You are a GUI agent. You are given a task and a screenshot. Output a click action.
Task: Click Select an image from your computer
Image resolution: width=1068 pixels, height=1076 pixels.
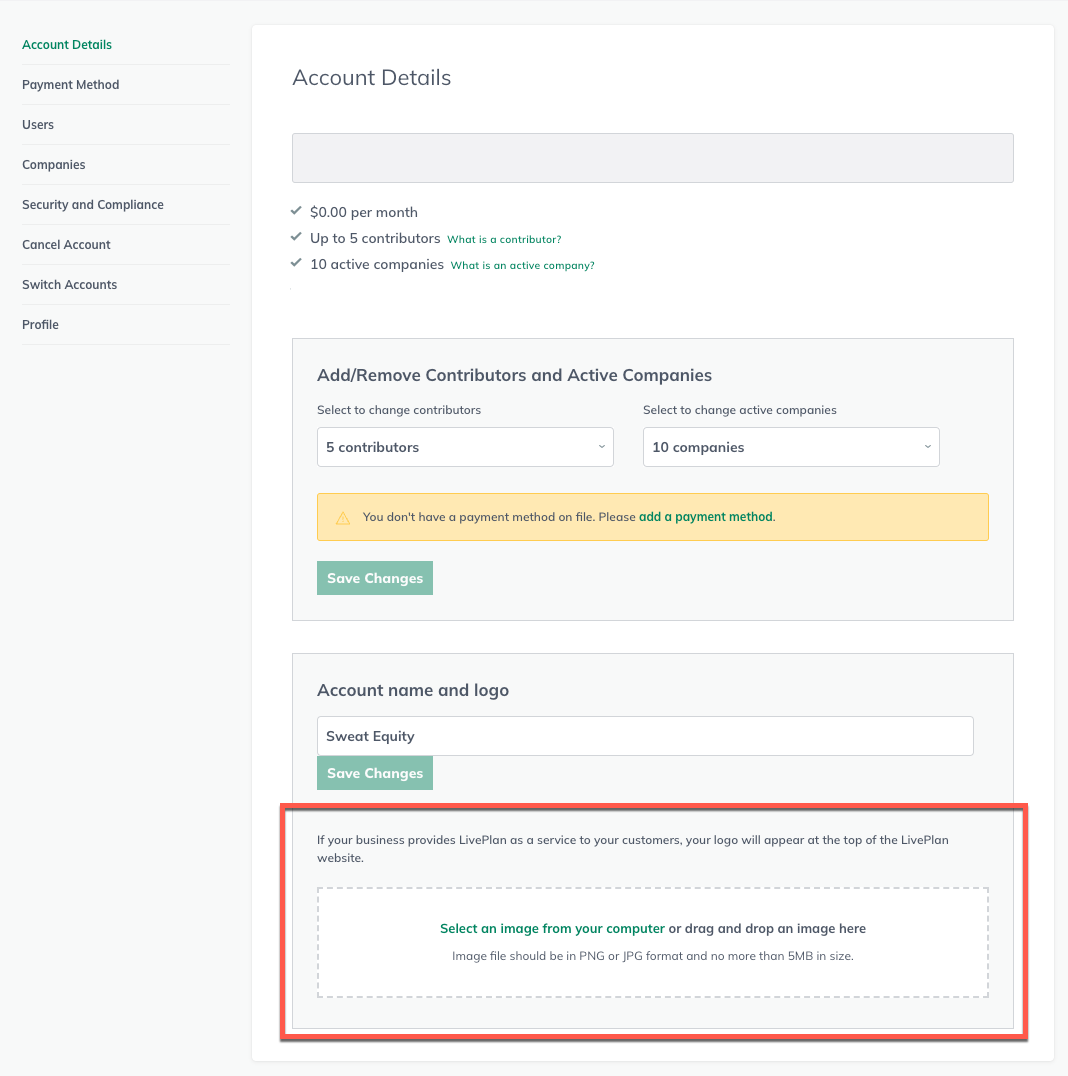552,929
